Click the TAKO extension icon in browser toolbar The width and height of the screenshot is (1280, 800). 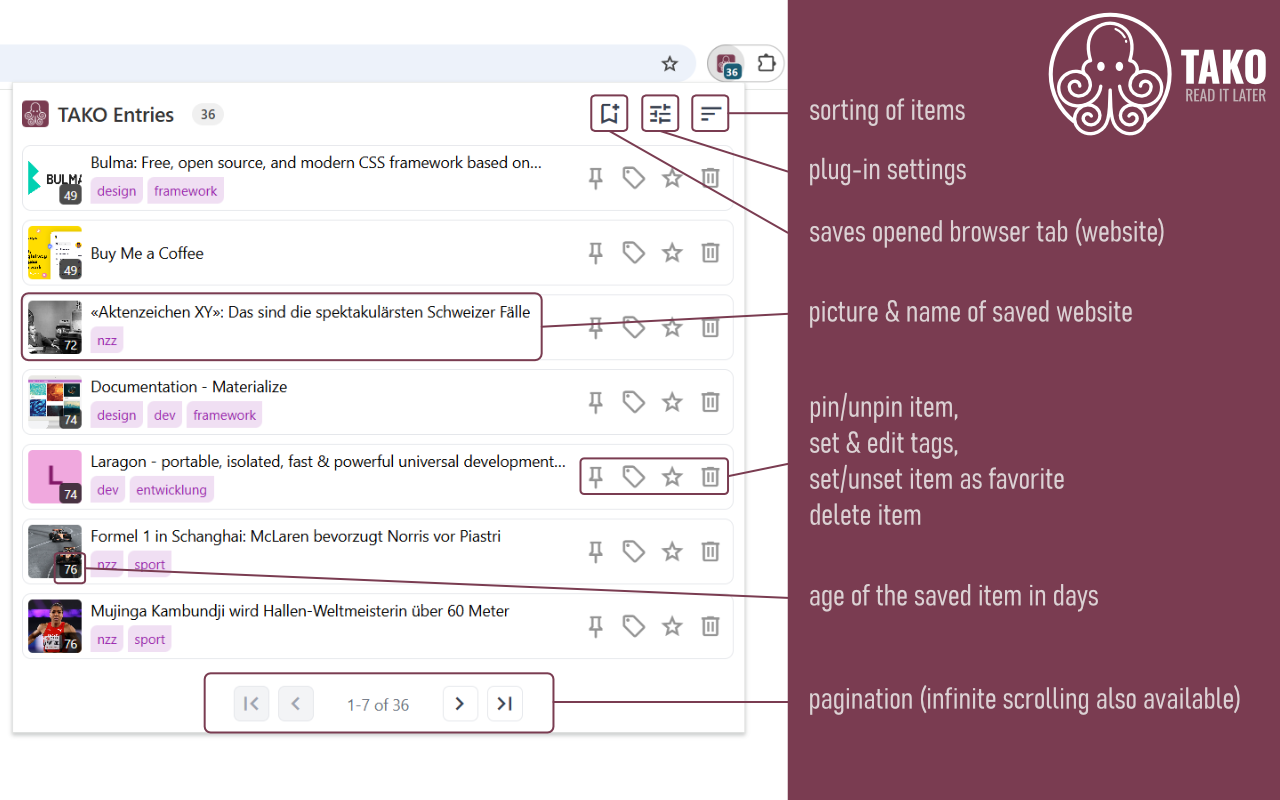[727, 64]
